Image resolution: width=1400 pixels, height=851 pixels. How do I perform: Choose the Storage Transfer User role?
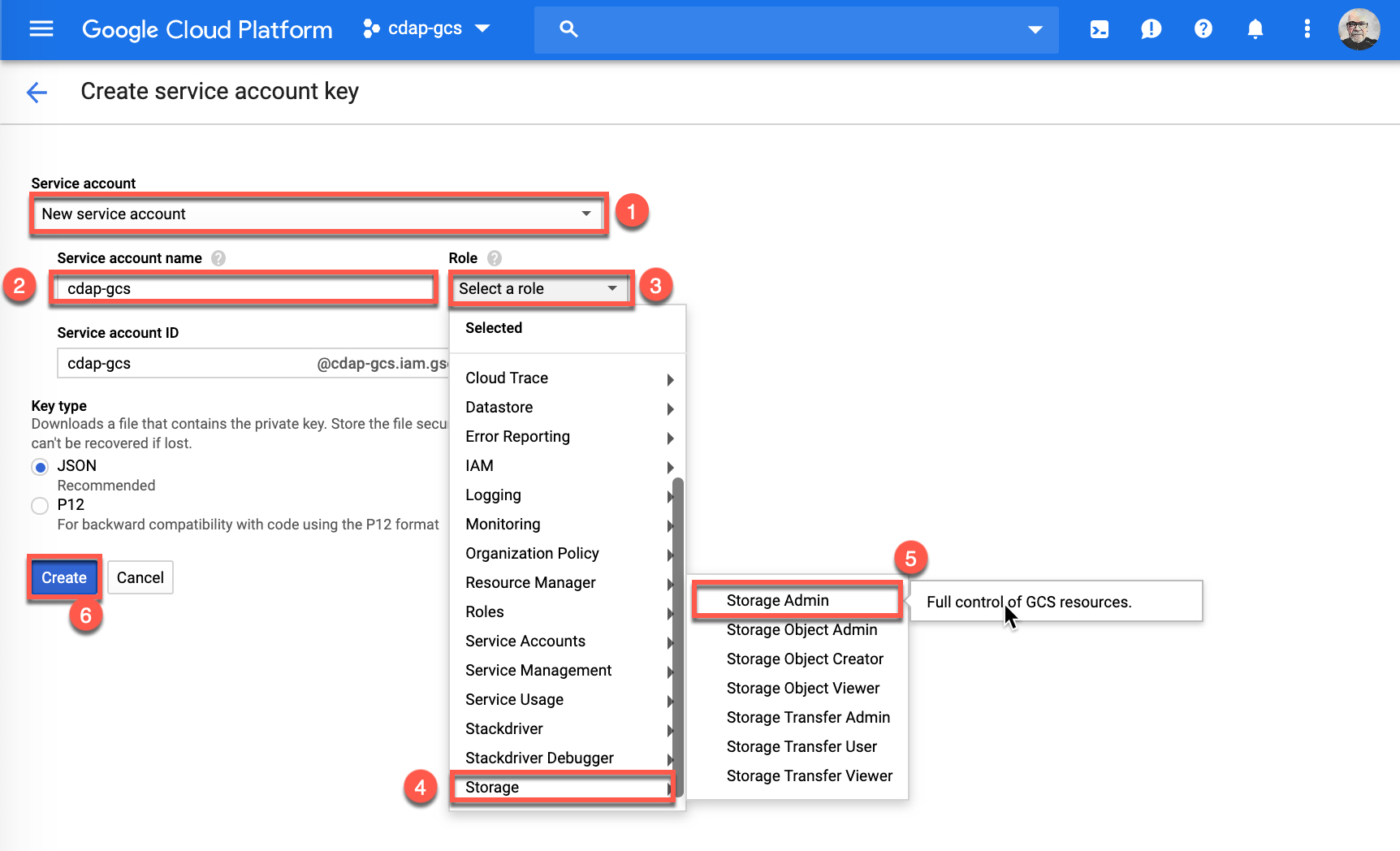tap(798, 747)
